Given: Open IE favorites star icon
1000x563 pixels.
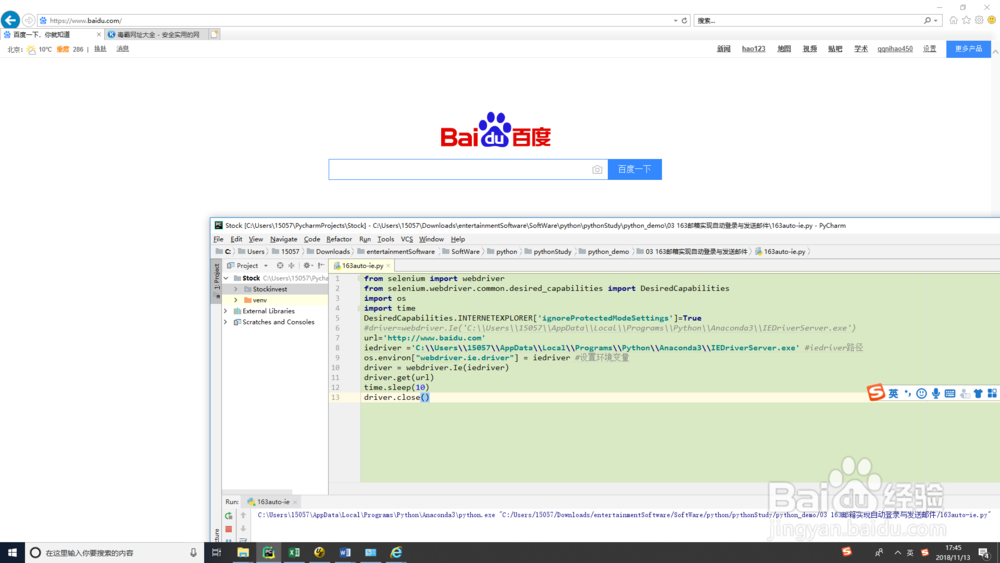Looking at the screenshot, I should (966, 20).
